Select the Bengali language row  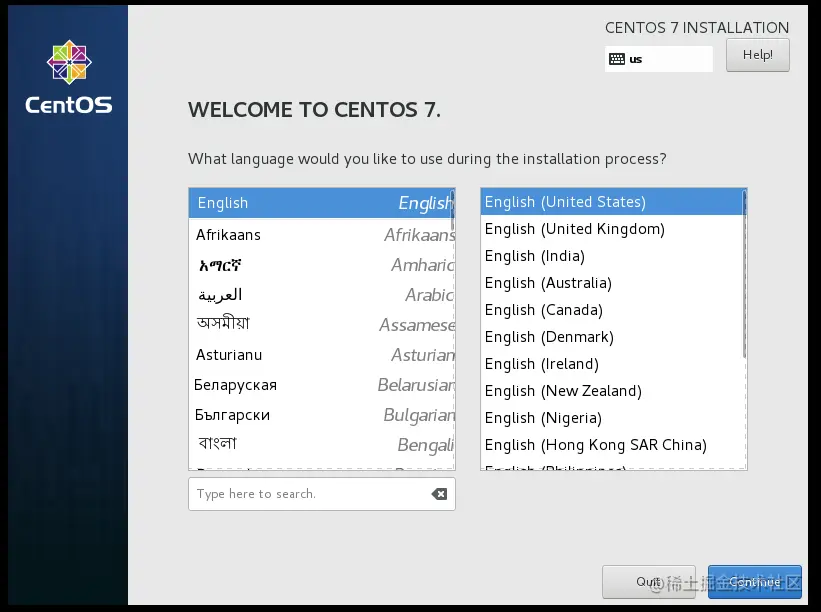tap(321, 444)
